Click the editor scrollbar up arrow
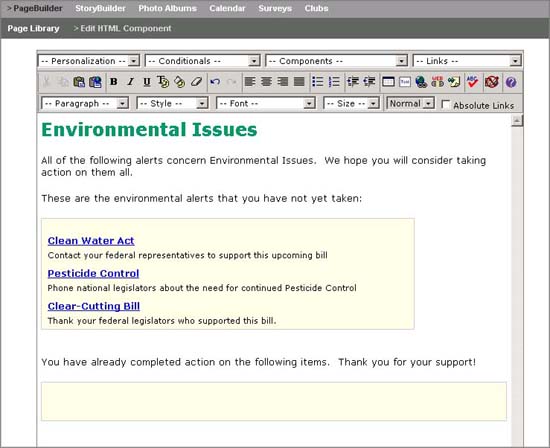 click(x=517, y=121)
